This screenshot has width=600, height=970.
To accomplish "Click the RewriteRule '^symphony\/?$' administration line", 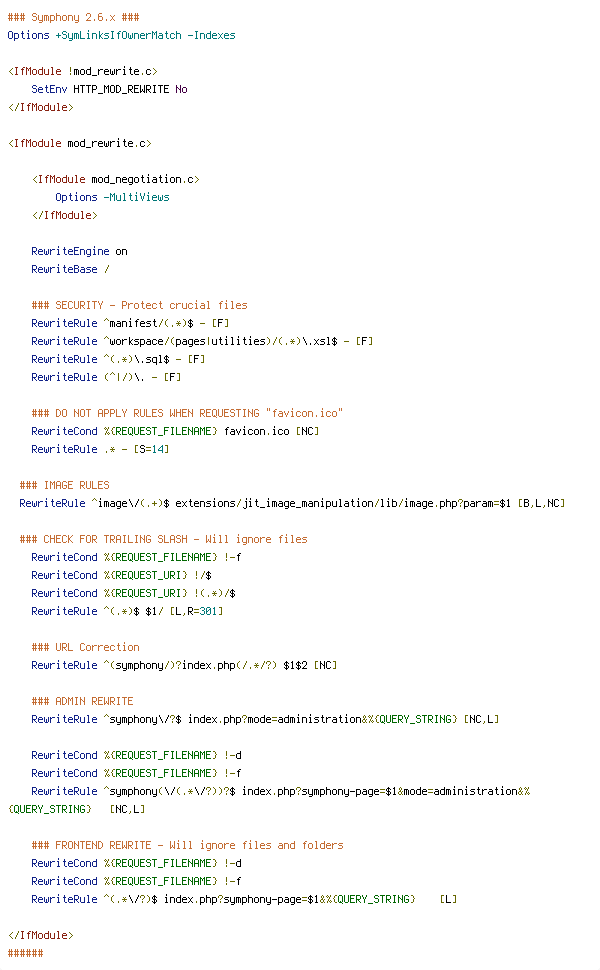I will 265,719.
